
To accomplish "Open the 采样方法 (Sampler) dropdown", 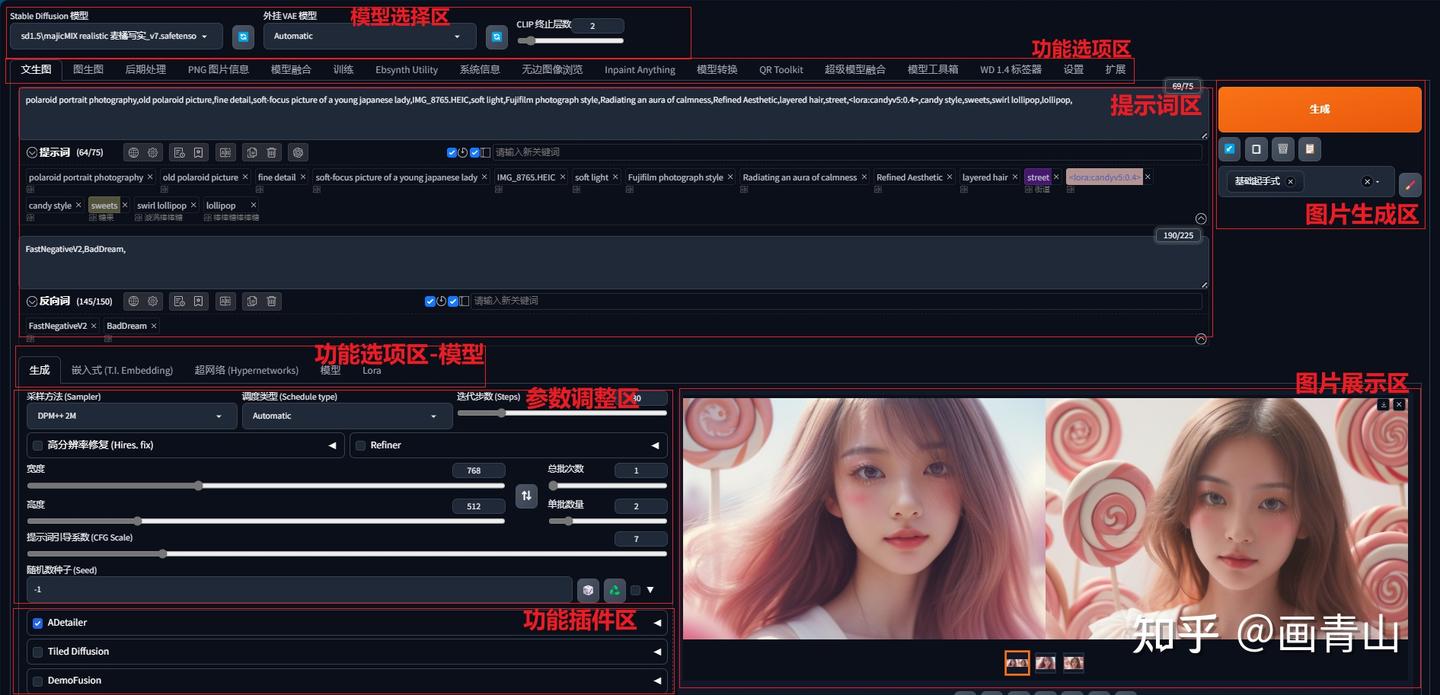I will coord(130,415).
